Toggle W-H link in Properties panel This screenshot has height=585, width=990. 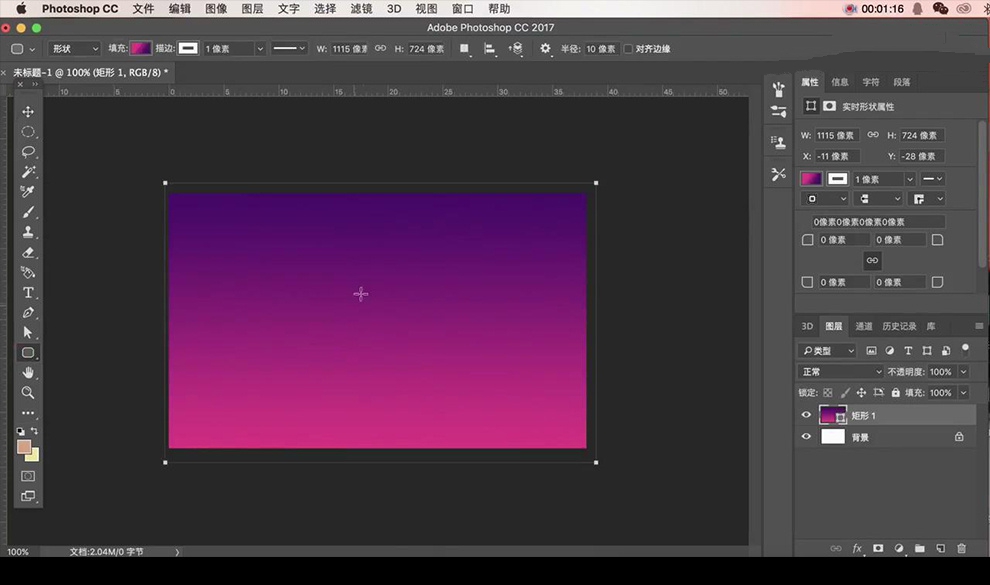click(873, 135)
